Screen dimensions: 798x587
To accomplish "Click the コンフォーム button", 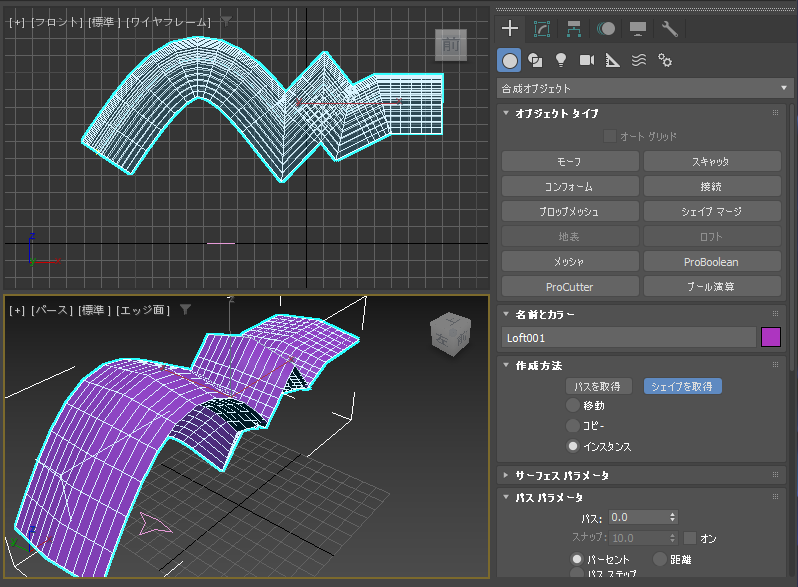I will [x=570, y=186].
